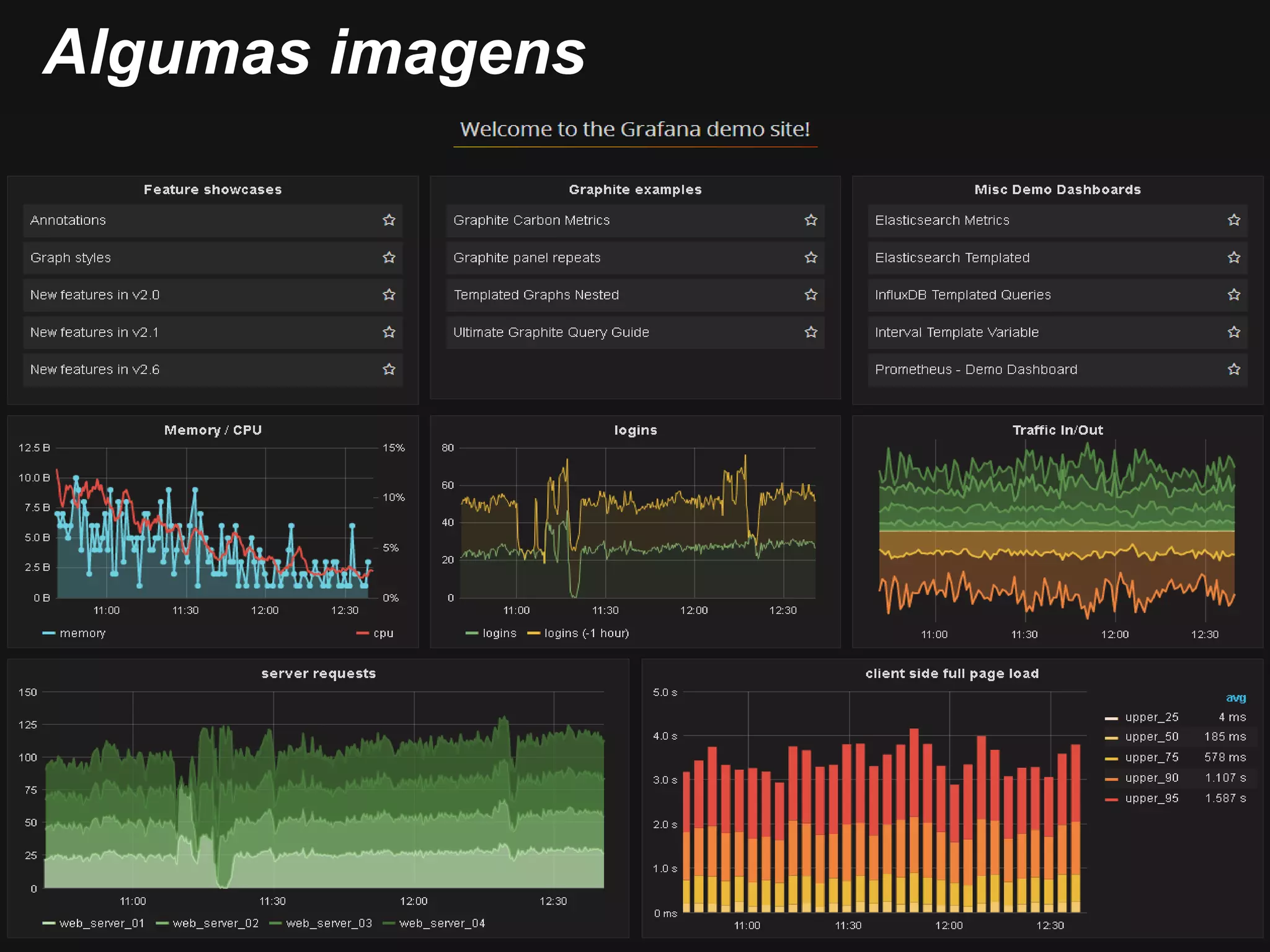
Task: Toggle memory series in legend
Action: (x=82, y=633)
